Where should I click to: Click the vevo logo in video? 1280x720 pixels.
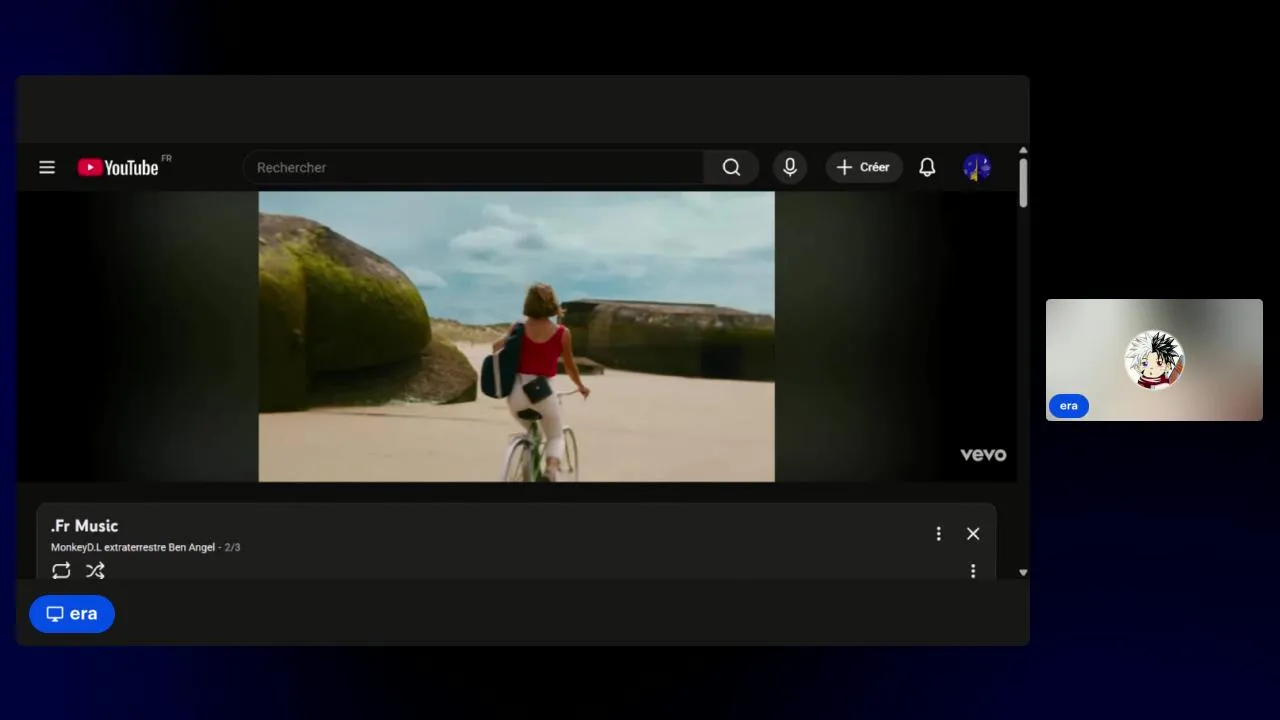click(x=983, y=454)
